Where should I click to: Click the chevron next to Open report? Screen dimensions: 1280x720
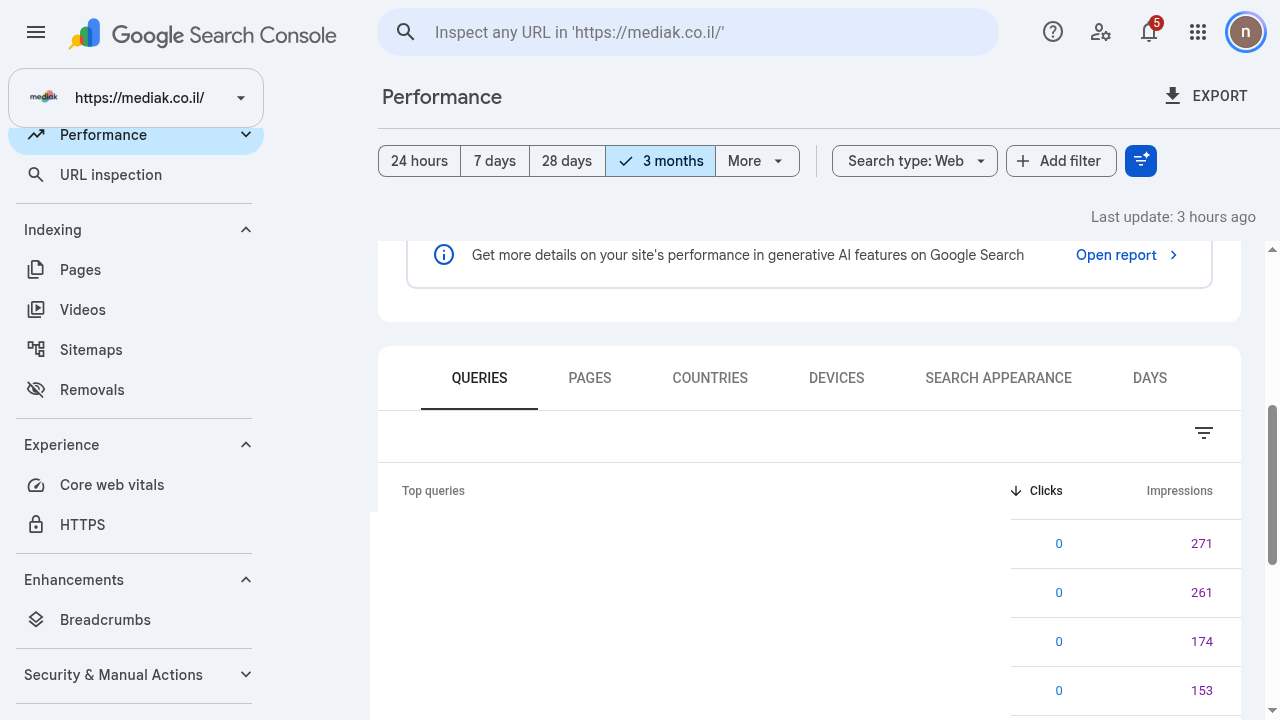pos(1174,255)
